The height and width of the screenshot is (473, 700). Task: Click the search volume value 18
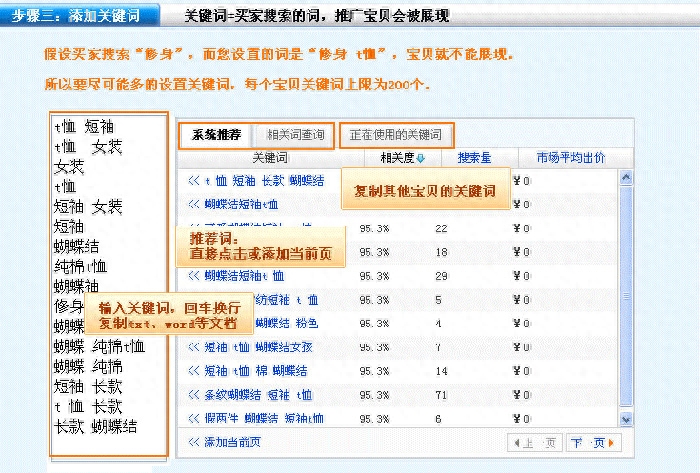click(x=442, y=252)
